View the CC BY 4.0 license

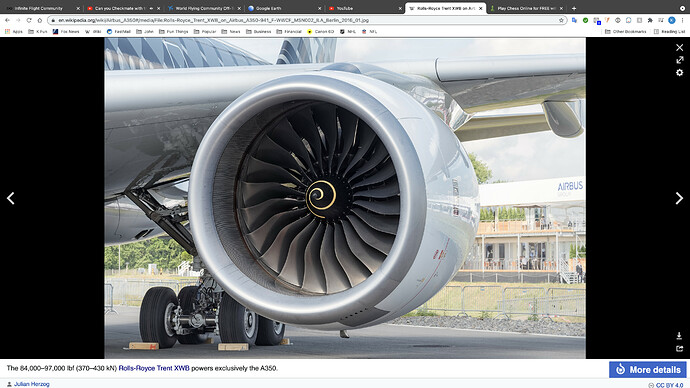pos(669,385)
